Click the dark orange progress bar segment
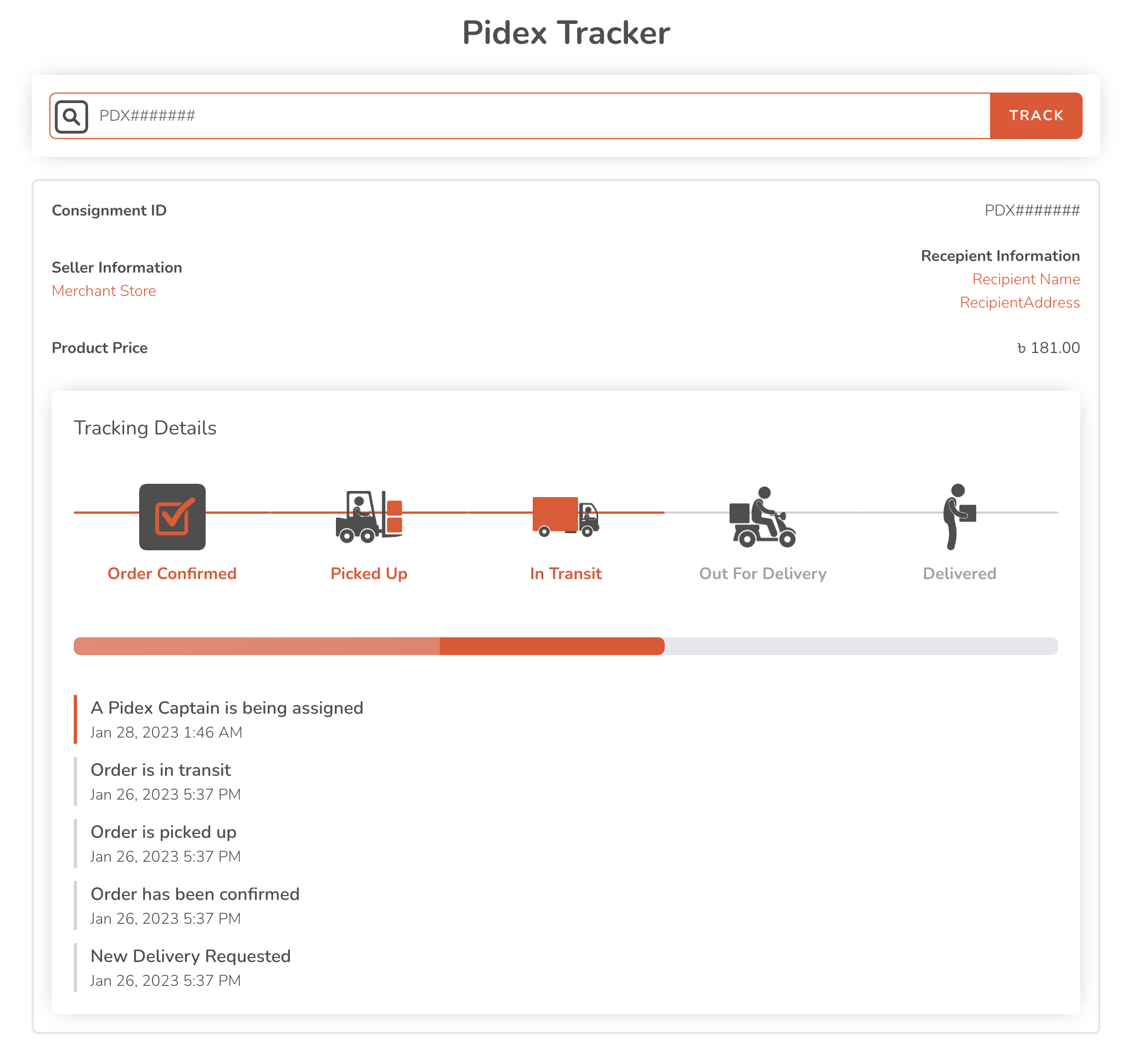 (552, 646)
